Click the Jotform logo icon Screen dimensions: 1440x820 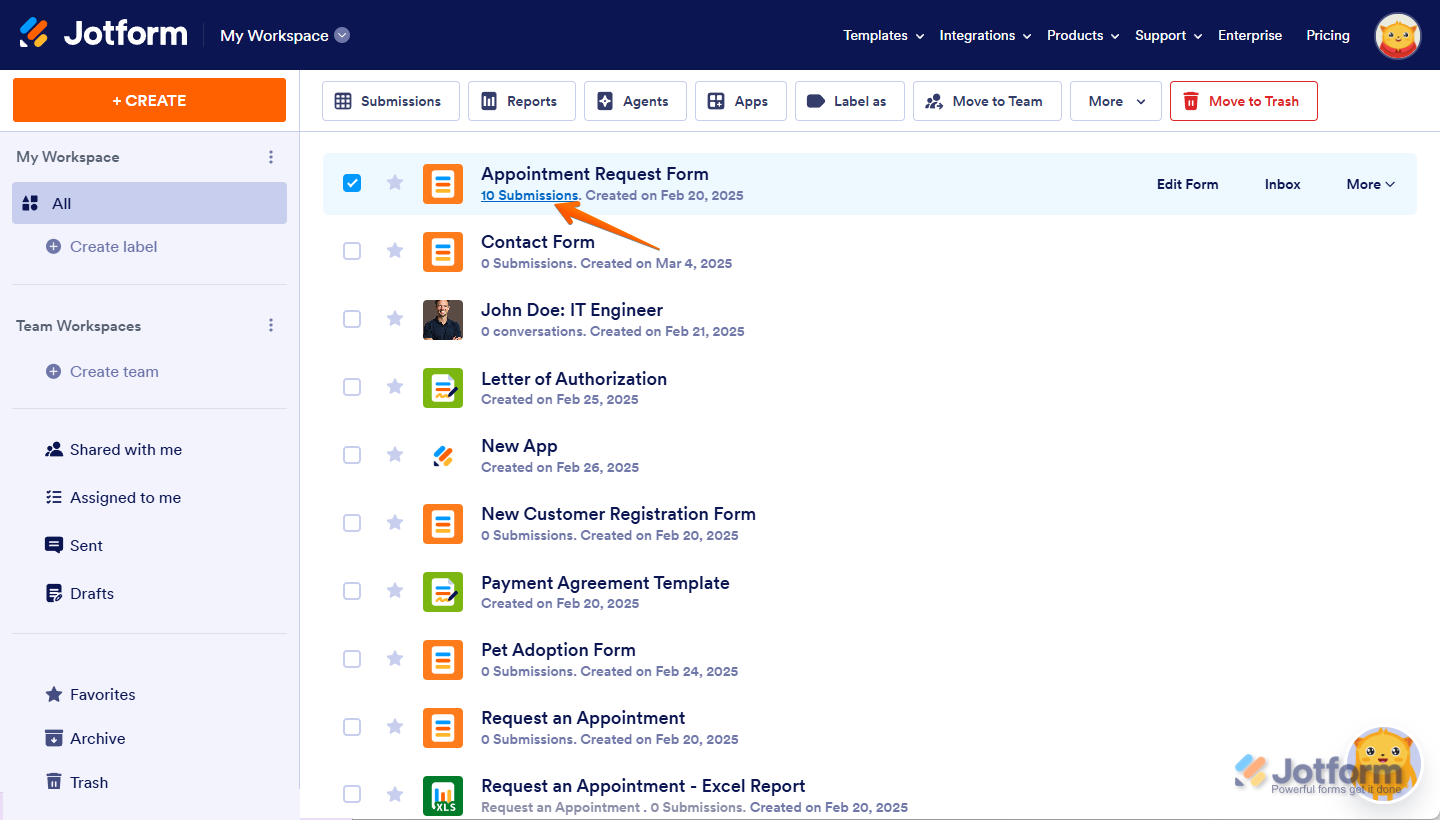click(x=34, y=34)
